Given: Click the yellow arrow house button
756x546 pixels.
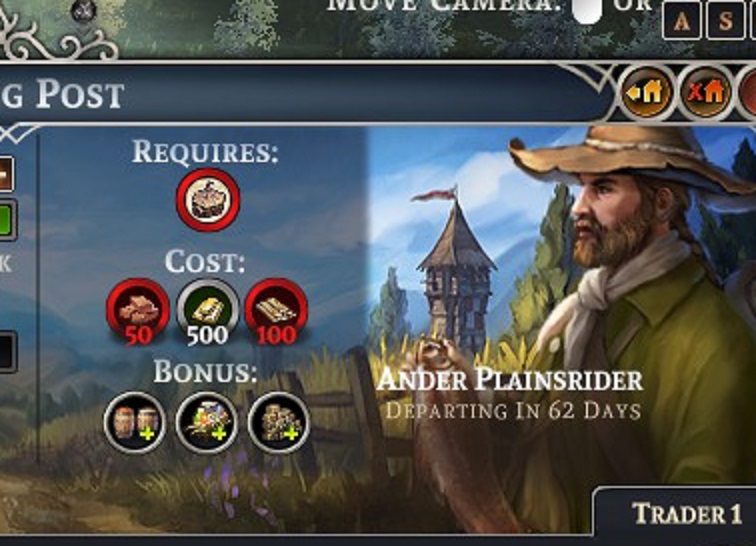Looking at the screenshot, I should coord(648,92).
